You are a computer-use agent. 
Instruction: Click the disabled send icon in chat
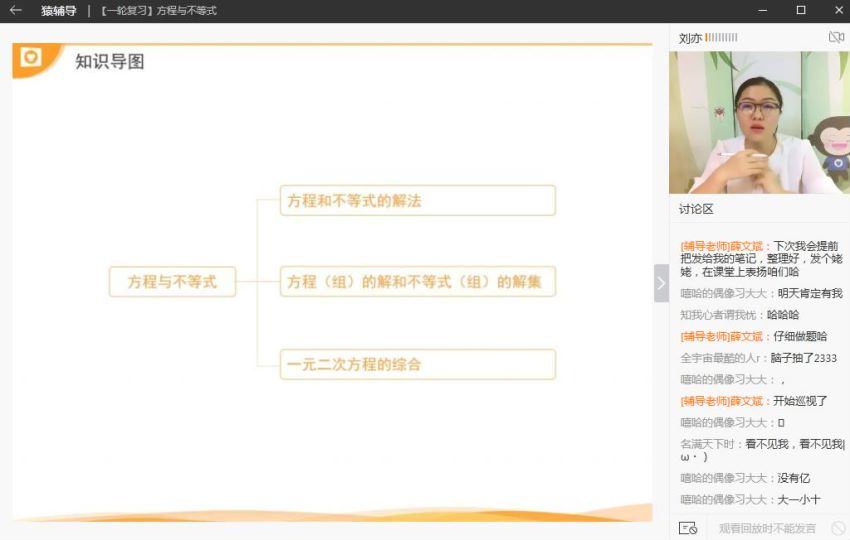[838, 528]
